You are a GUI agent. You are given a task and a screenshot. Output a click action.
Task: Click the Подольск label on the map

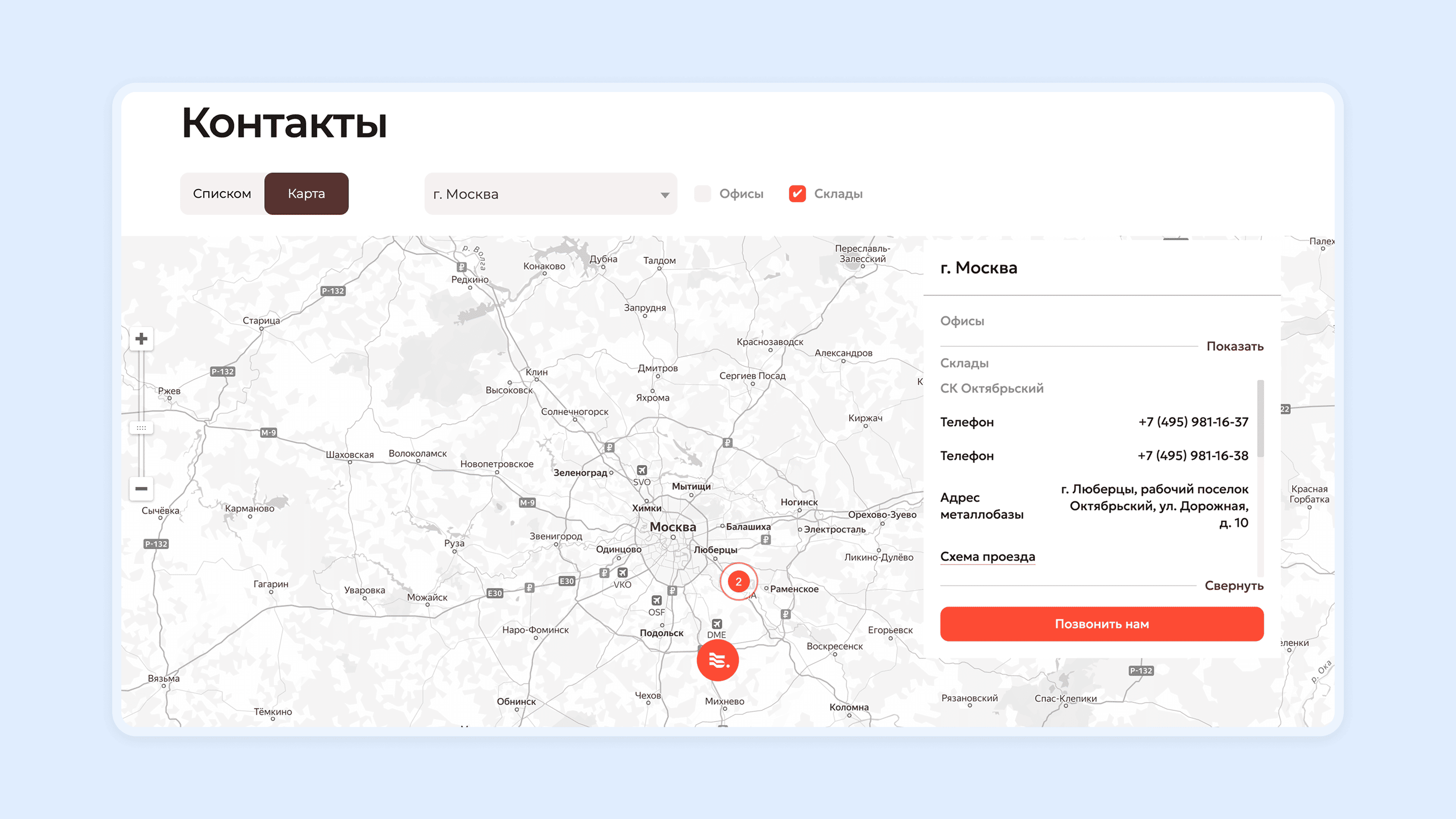tap(661, 633)
